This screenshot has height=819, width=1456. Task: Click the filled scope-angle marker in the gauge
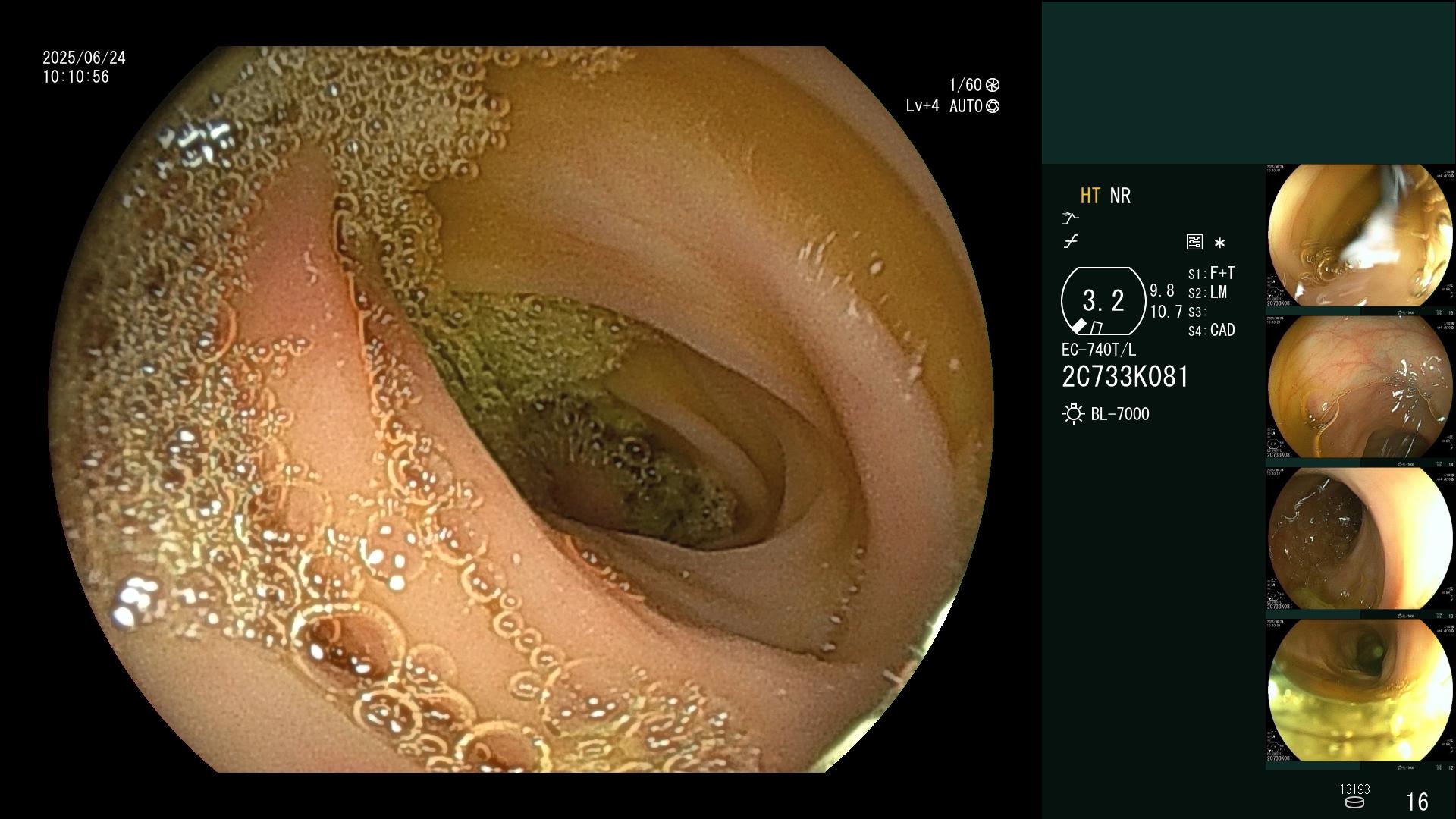coord(1078,326)
